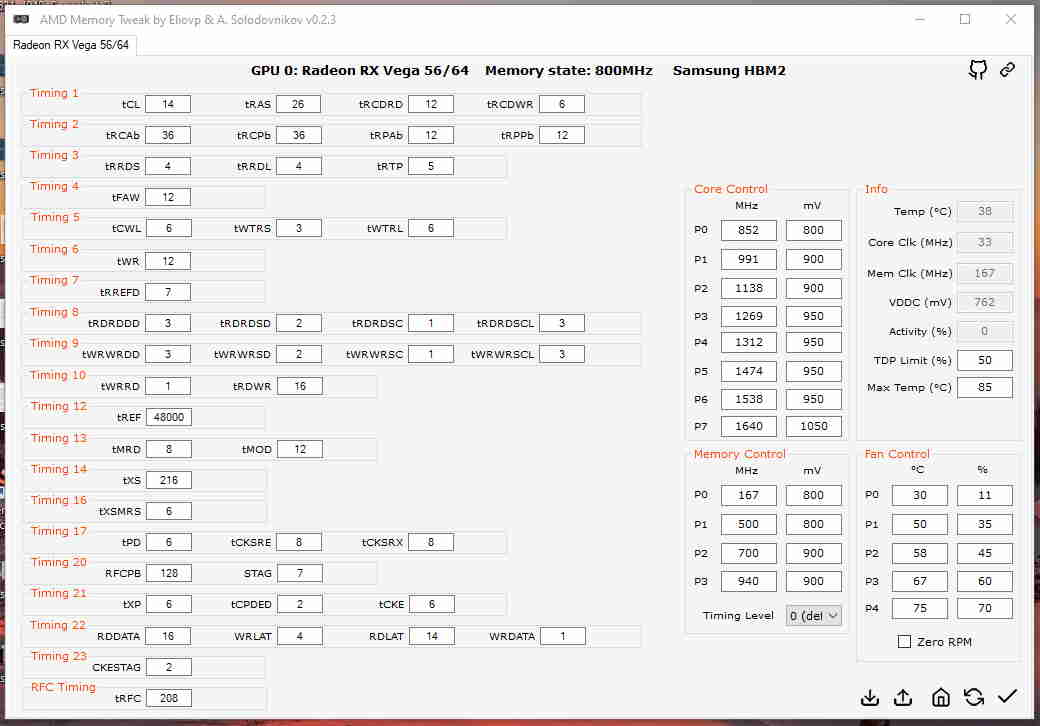Click the RDDATA input field
This screenshot has height=726, width=1040.
[168, 636]
